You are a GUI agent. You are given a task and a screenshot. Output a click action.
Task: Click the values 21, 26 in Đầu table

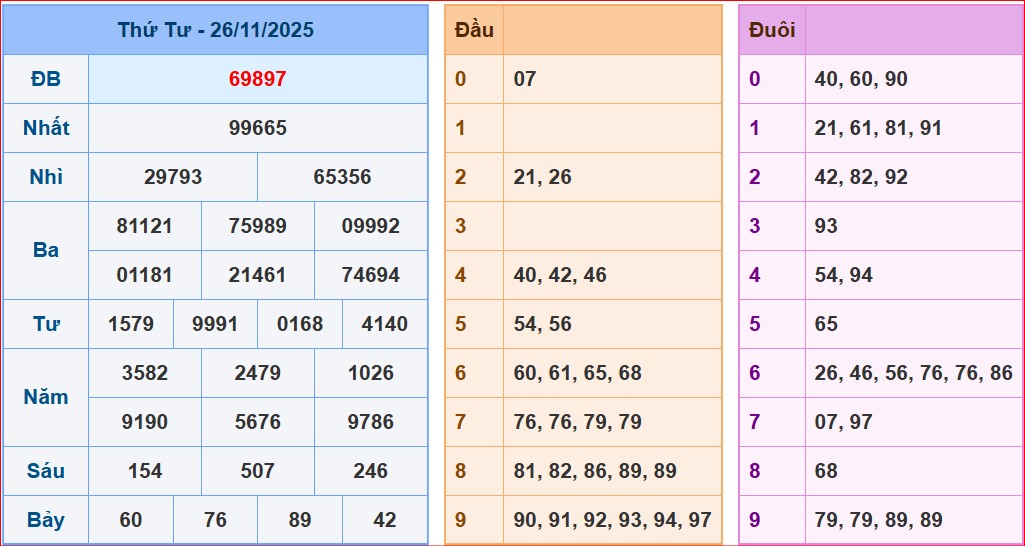point(543,177)
